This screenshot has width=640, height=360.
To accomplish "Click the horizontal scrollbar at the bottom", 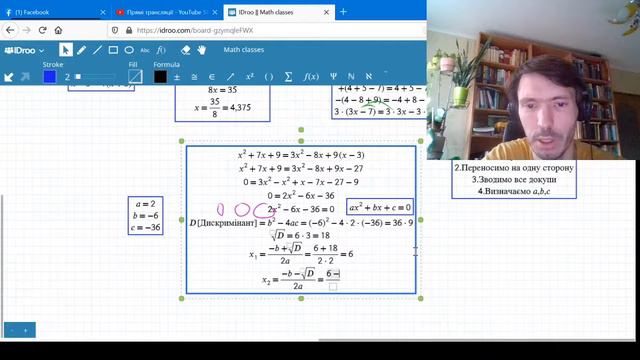I will coord(476,340).
